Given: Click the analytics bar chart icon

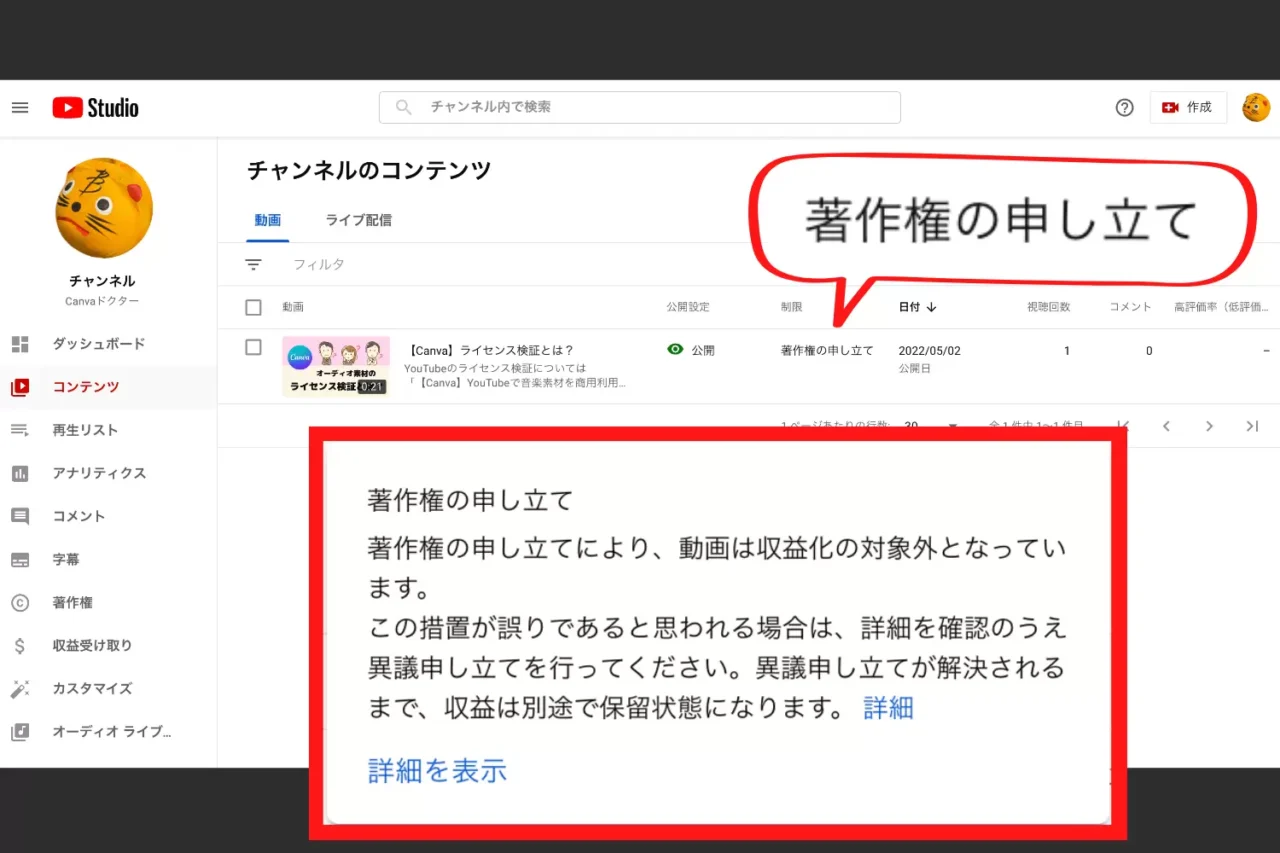Looking at the screenshot, I should (x=20, y=473).
